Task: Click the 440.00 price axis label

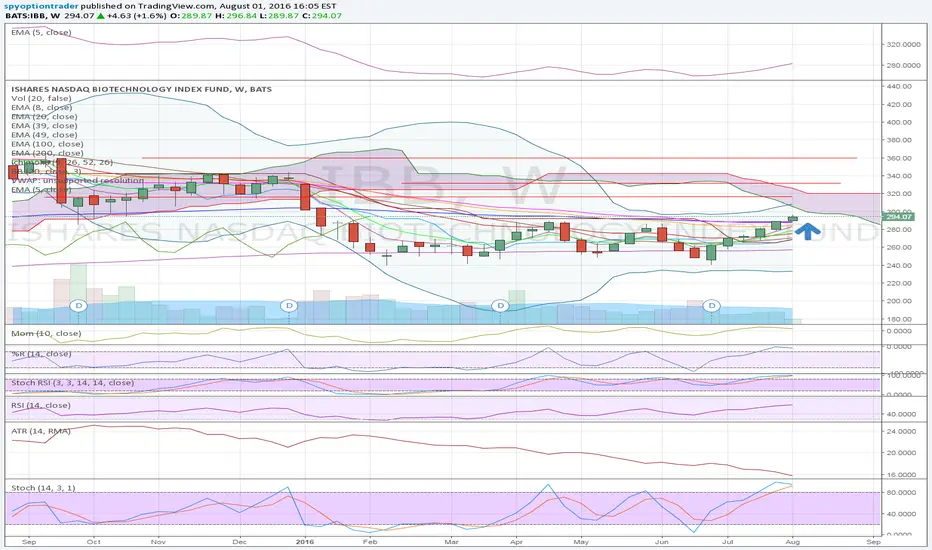Action: pos(898,86)
